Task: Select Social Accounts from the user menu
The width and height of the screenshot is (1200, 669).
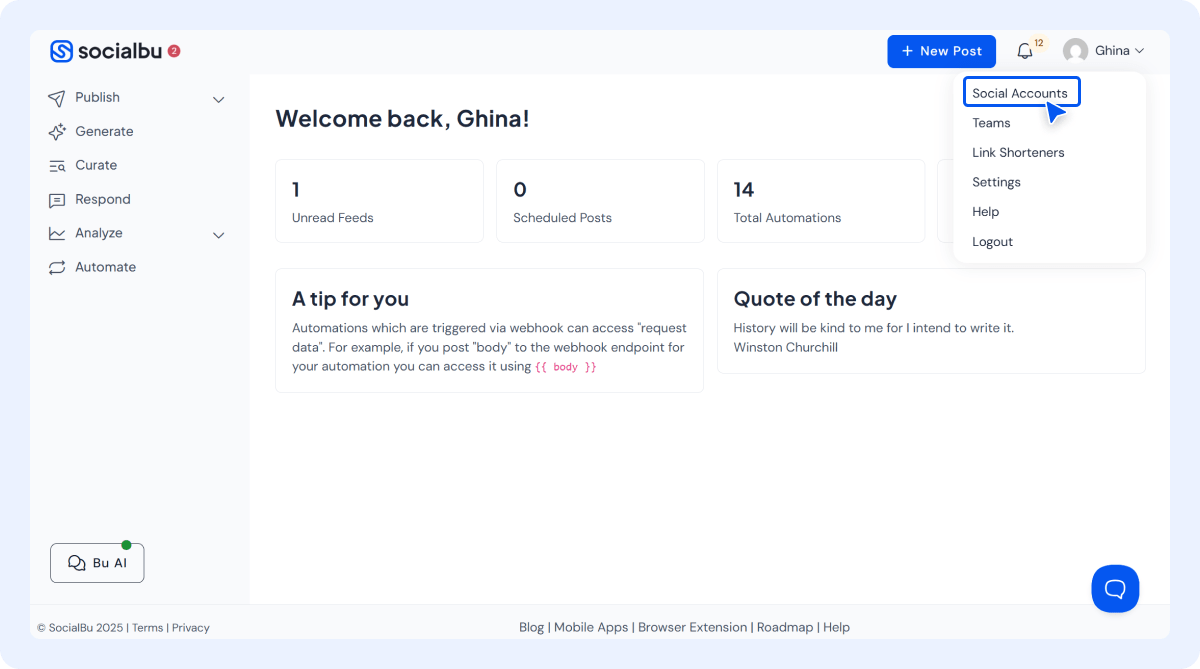Action: (x=1019, y=93)
